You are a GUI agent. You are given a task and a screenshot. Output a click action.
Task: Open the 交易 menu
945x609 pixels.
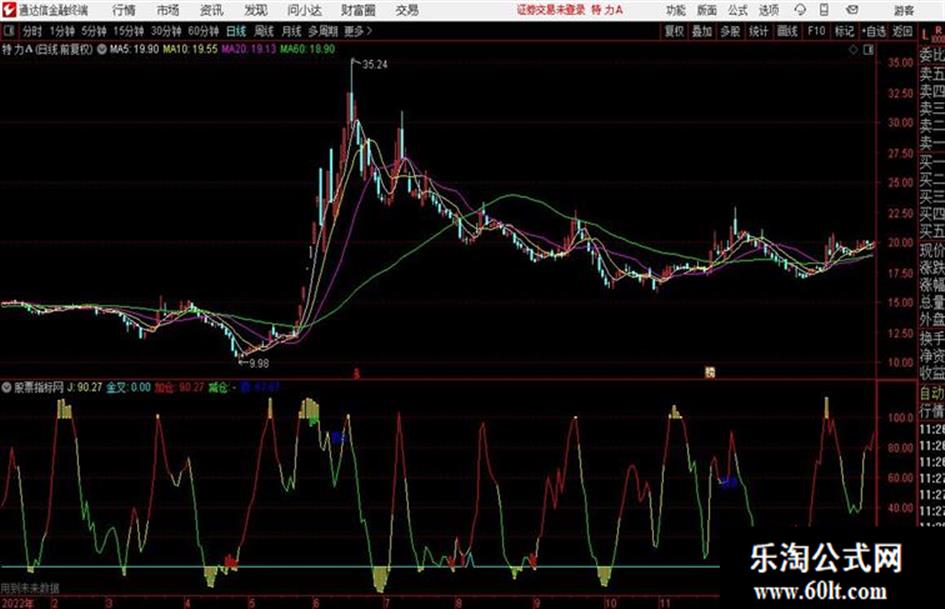pyautogui.click(x=407, y=10)
